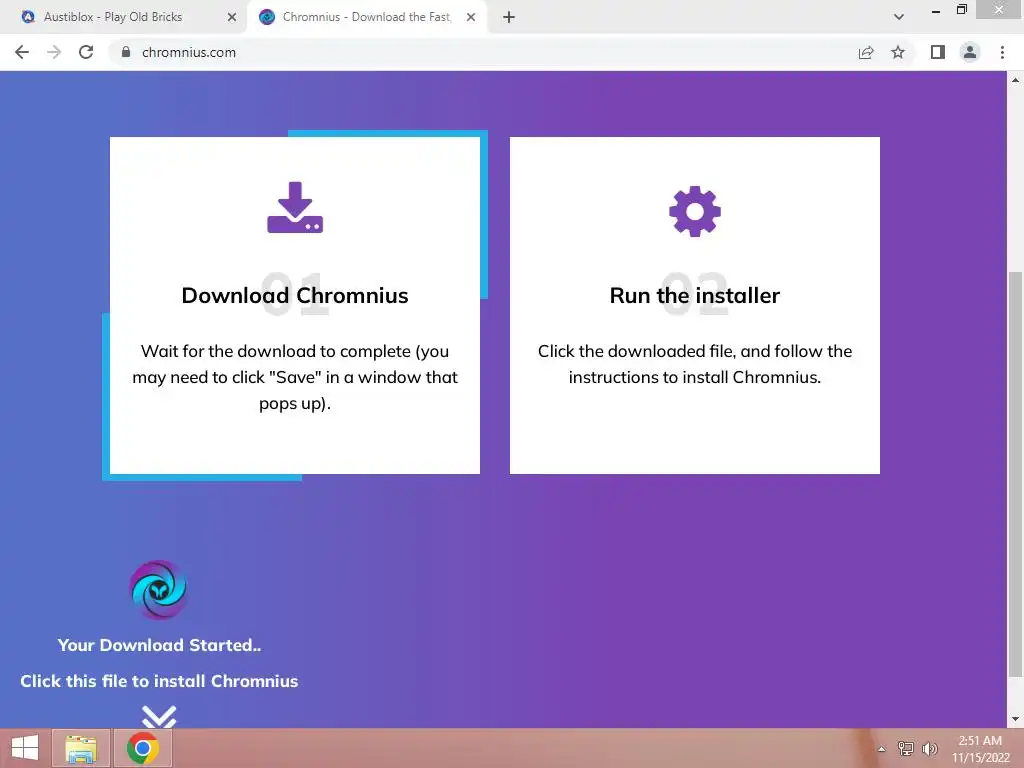The image size is (1024, 768).
Task: Close the Austiblox tab
Action: coord(232,18)
